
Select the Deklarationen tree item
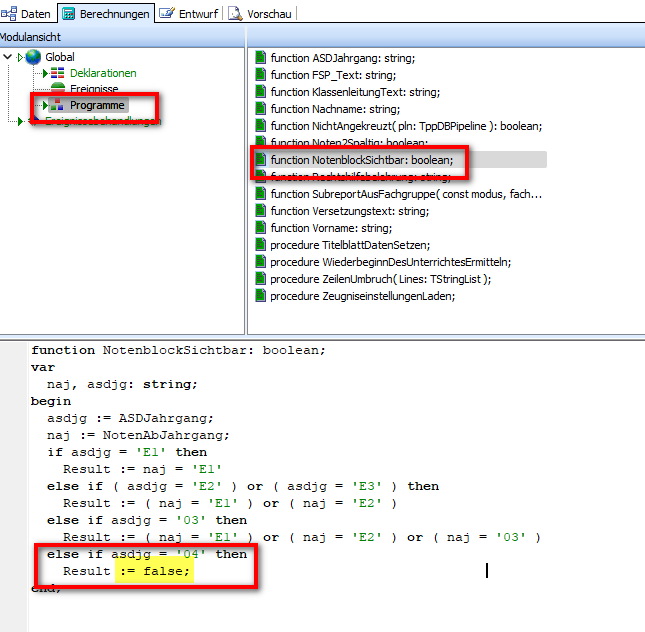(103, 73)
